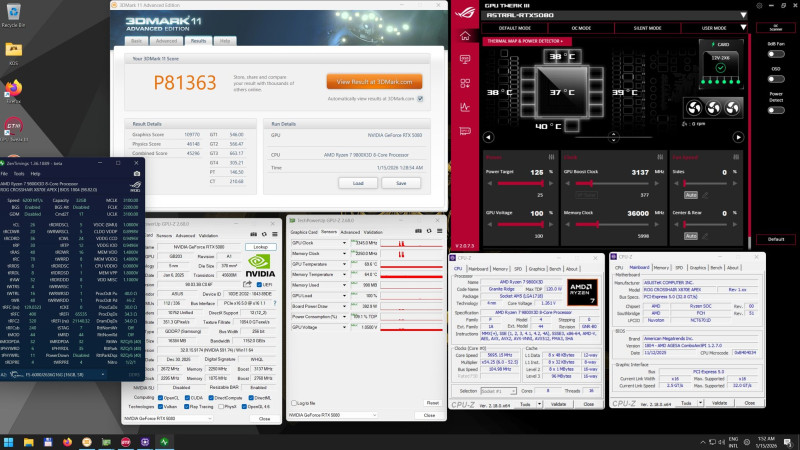The height and width of the screenshot is (450, 800).
Task: Click the screenshot camera icon in GPU-Z Graphics Card window
Action: coord(254,234)
